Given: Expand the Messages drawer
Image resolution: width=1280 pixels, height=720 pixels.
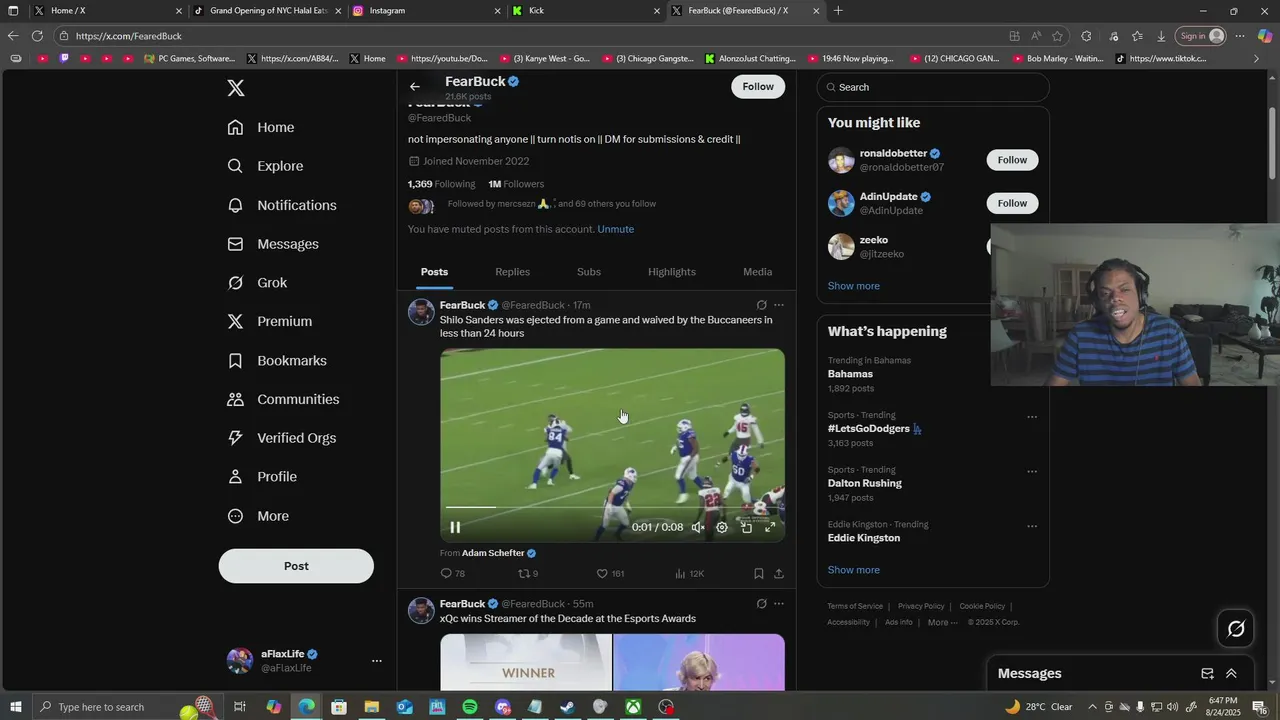Looking at the screenshot, I should pyautogui.click(x=1231, y=674).
